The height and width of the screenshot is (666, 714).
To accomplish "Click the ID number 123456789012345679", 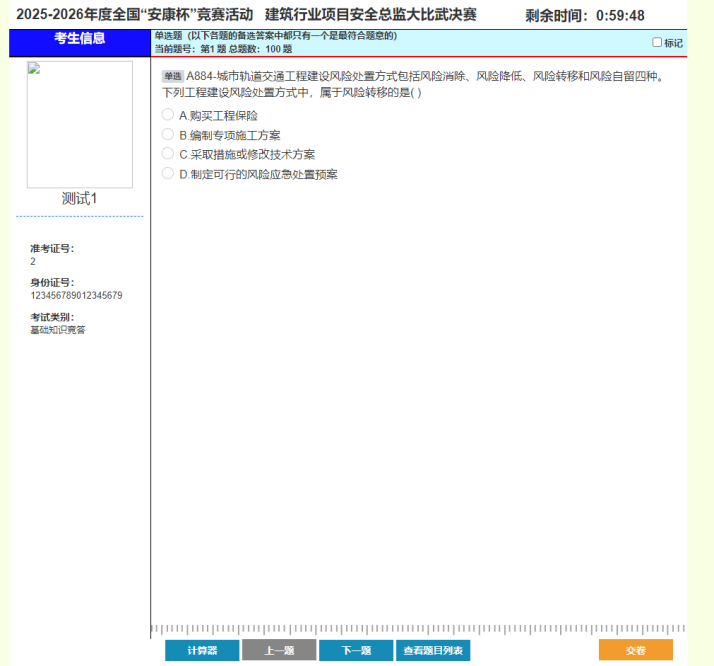I will (x=76, y=295).
